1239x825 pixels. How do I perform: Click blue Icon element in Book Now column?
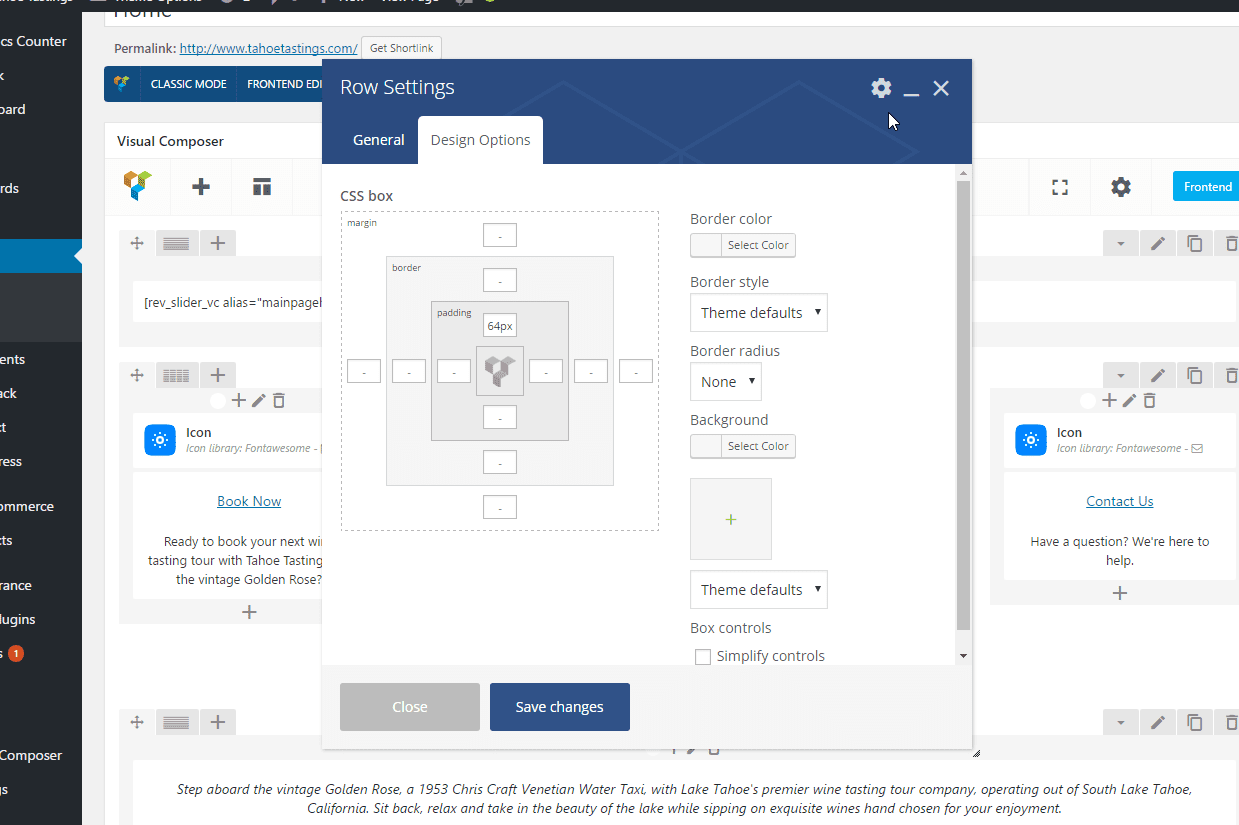[x=160, y=440]
